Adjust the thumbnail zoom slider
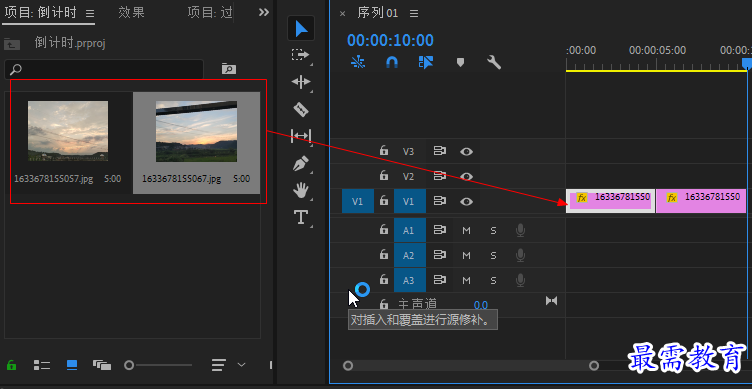The width and height of the screenshot is (752, 389). pos(129,365)
